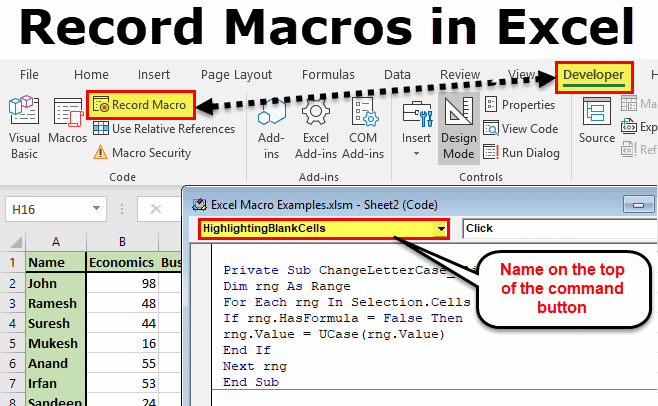Click the 'End Sub' code line
This screenshot has width=658, height=406.
tap(251, 382)
